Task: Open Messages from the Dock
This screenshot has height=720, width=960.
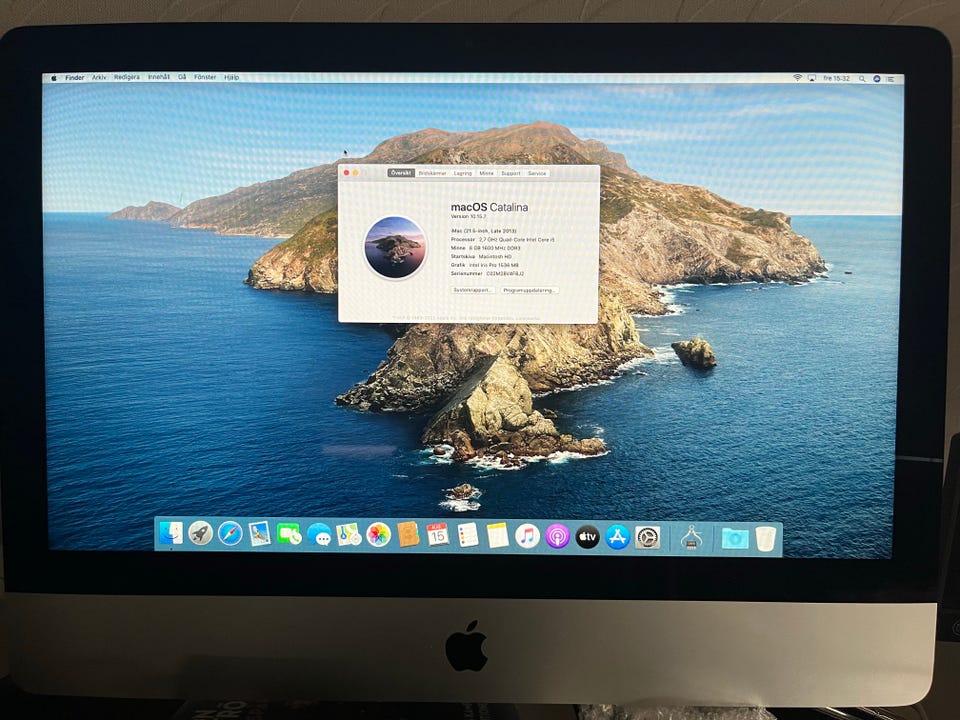Action: (x=319, y=535)
